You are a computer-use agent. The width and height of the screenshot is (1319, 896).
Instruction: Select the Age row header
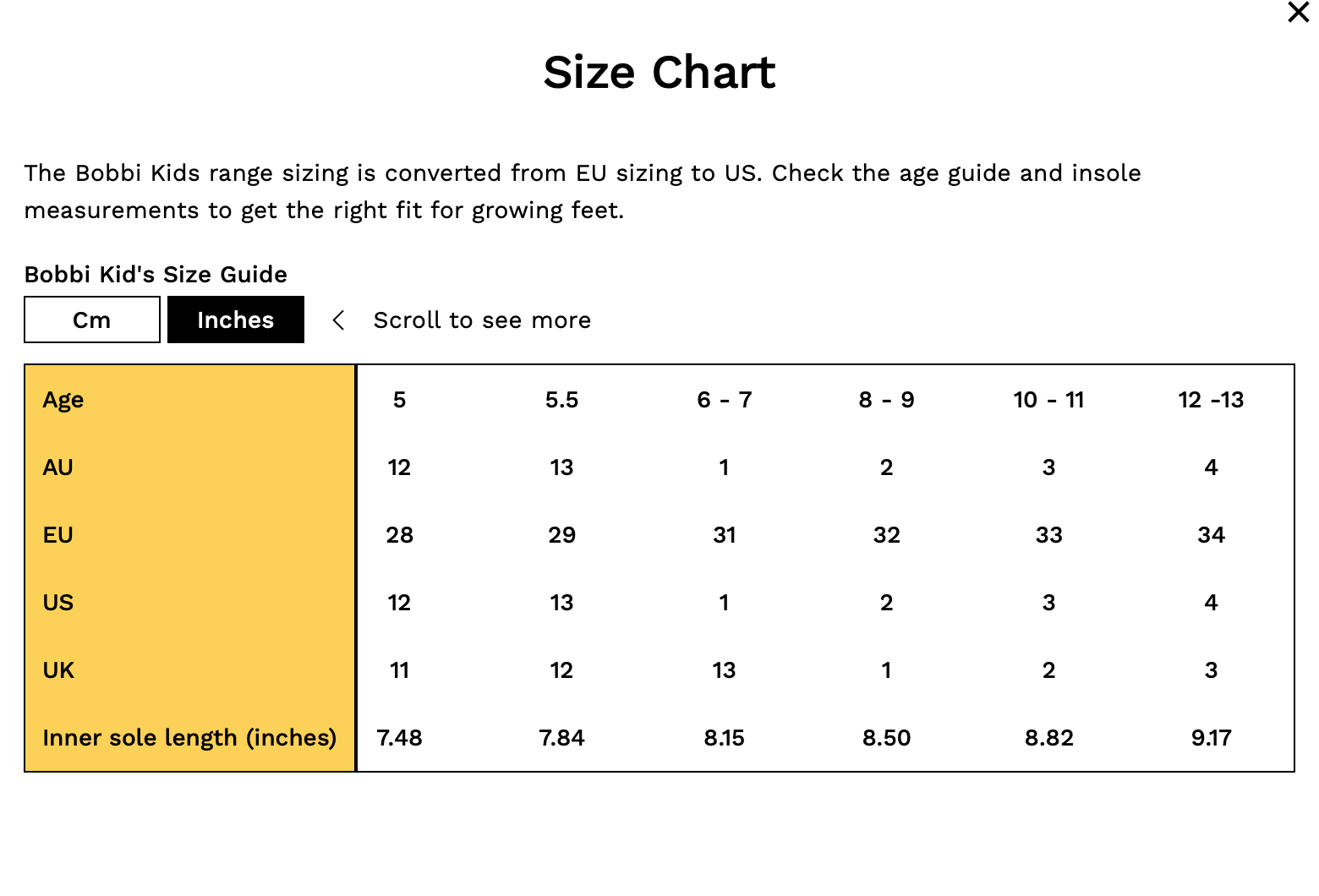[63, 400]
